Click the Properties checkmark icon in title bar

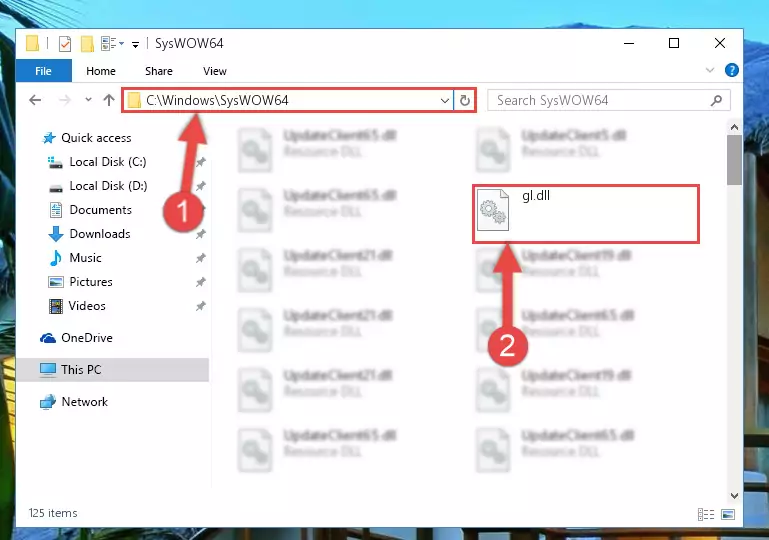click(x=65, y=44)
